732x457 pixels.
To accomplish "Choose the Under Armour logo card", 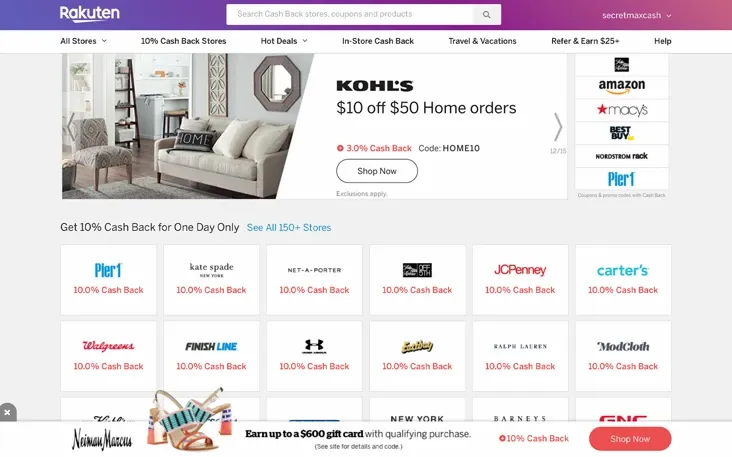I will coord(314,356).
